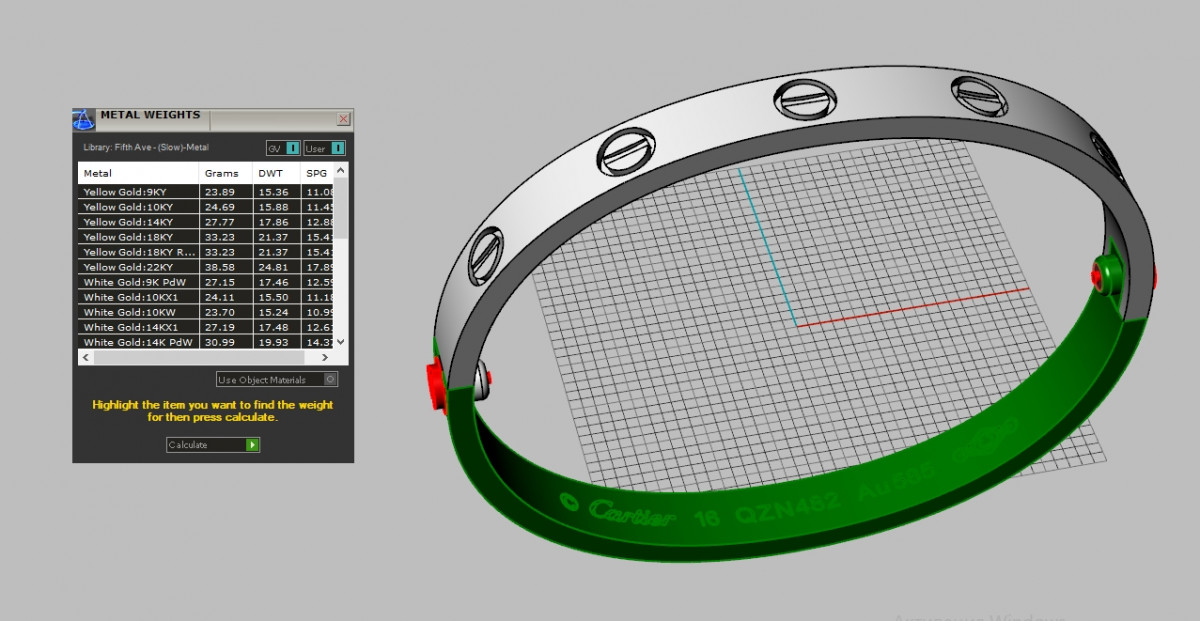The image size is (1200, 621).
Task: Click the Library: Fifth Ave - (Slow)-Metal label
Action: point(146,148)
